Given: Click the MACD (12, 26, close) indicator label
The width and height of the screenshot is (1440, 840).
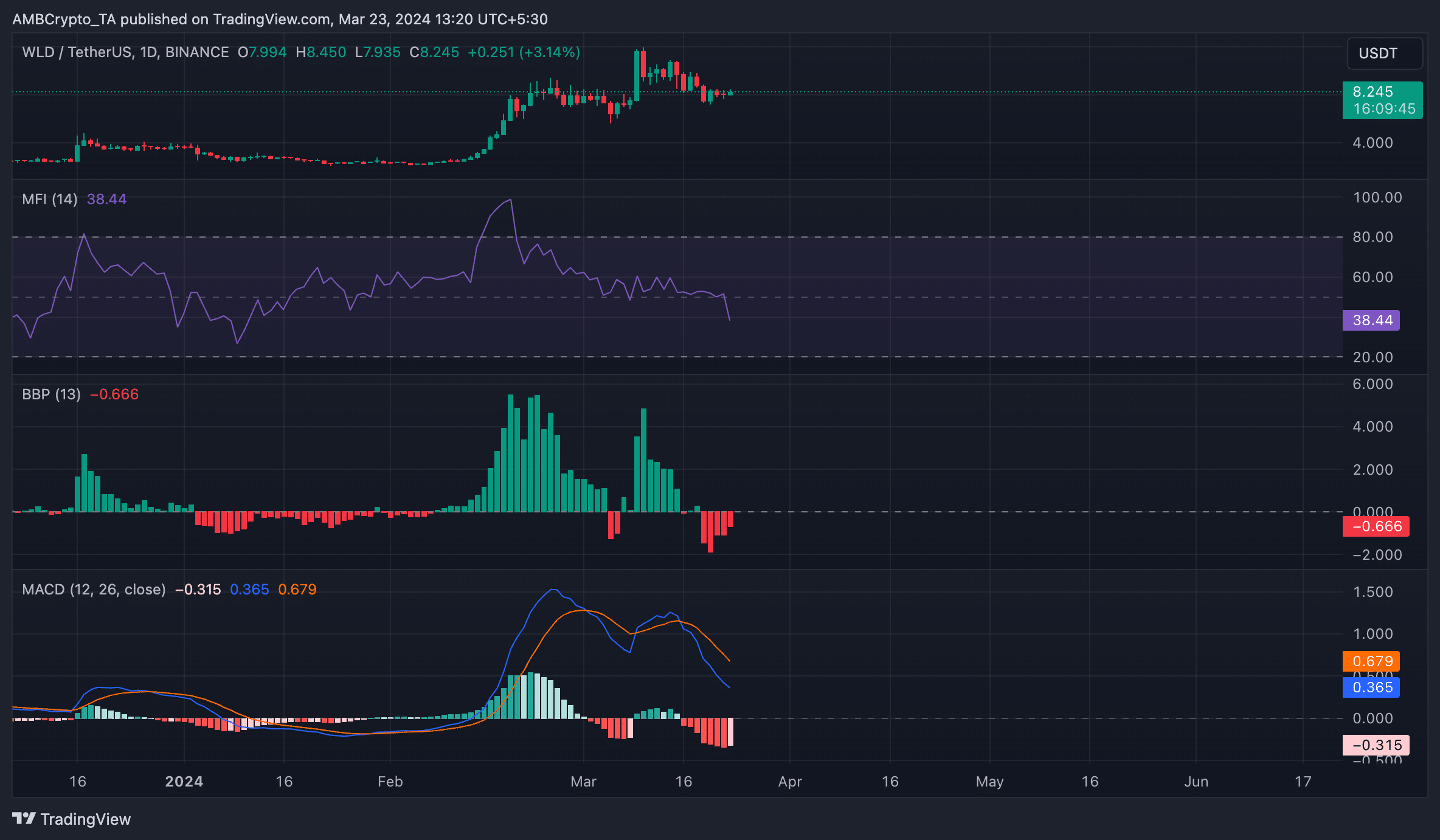Looking at the screenshot, I should 94,590.
